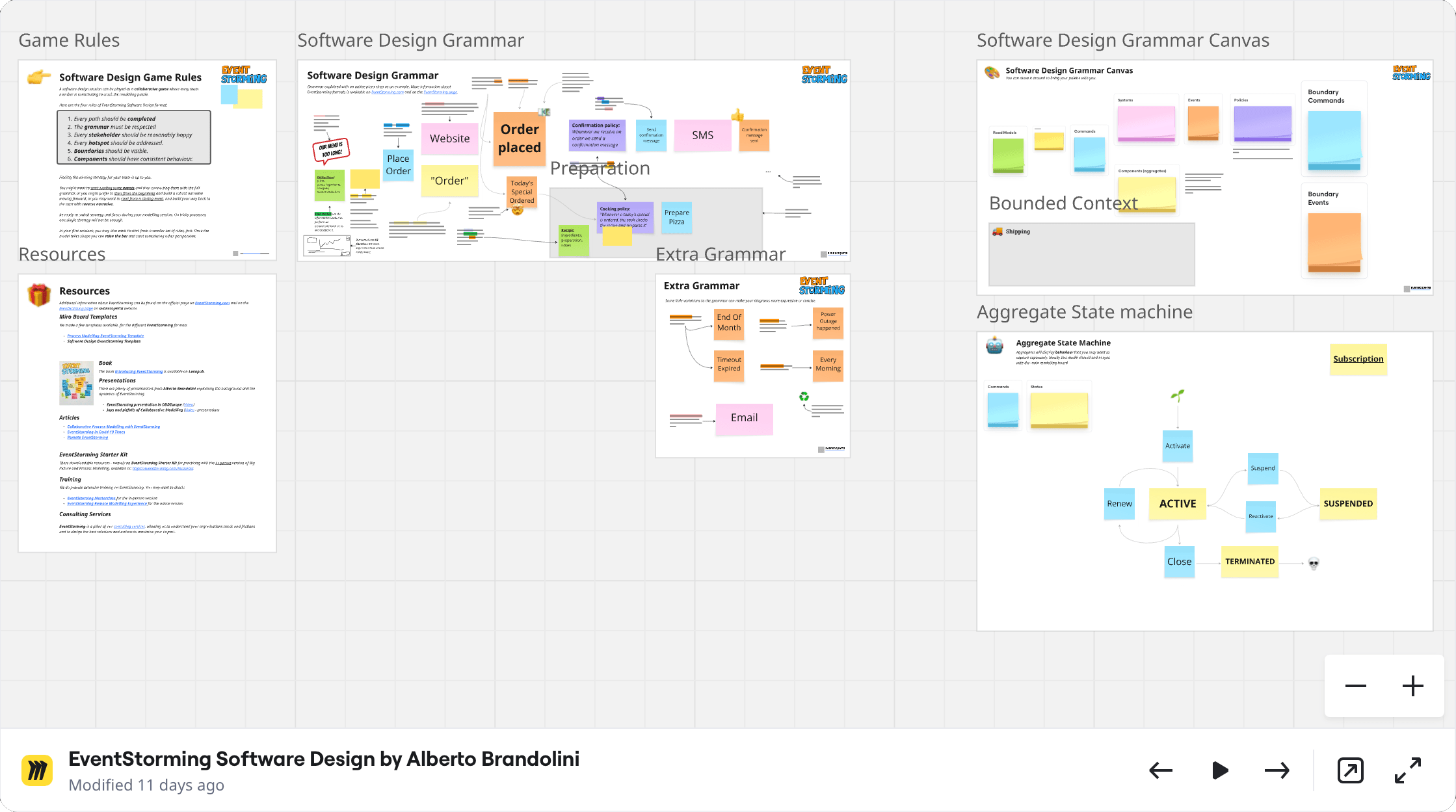
Task: Start presentation with the play button
Action: point(1220,771)
